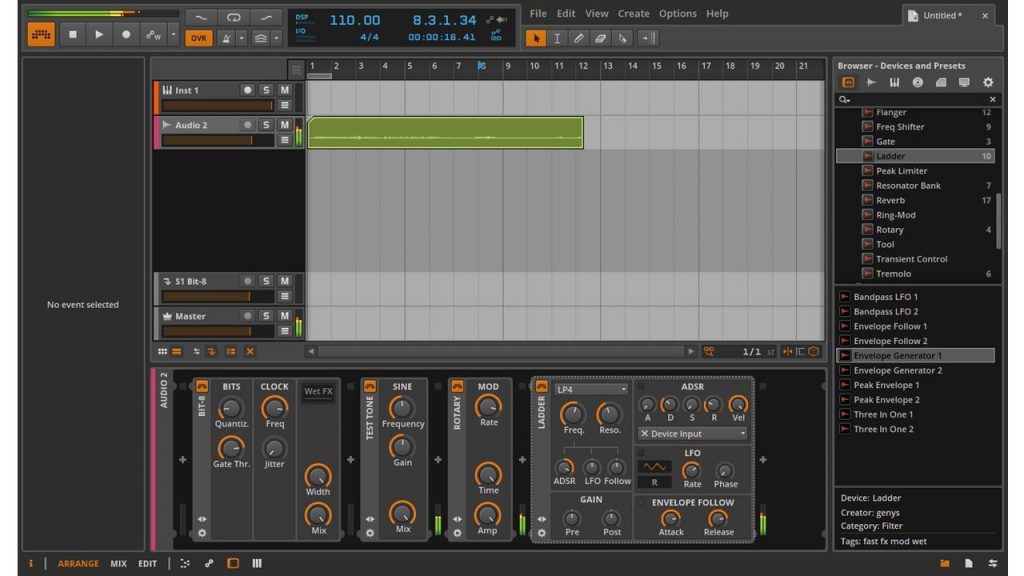1024x576 pixels.
Task: Open automation write mode dropdown arrow
Action: (173, 35)
